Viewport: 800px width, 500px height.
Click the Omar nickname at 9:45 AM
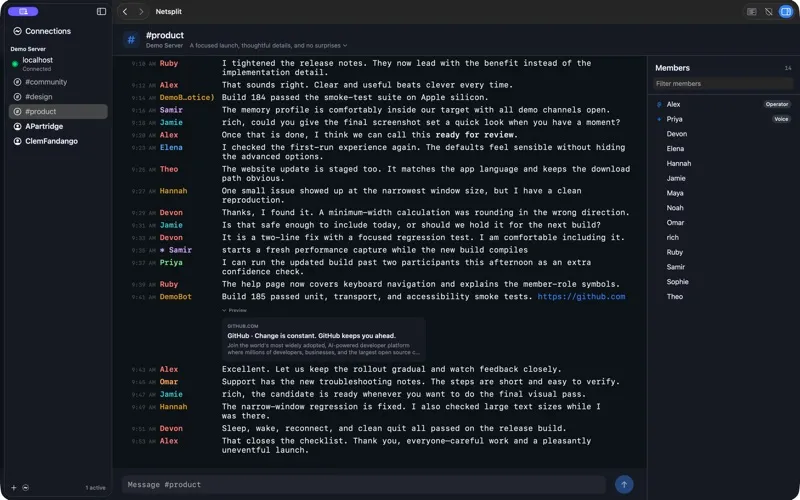coord(169,382)
